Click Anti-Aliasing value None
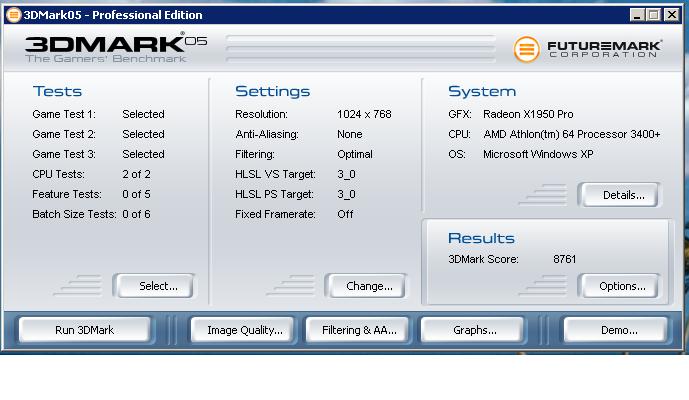 [350, 134]
